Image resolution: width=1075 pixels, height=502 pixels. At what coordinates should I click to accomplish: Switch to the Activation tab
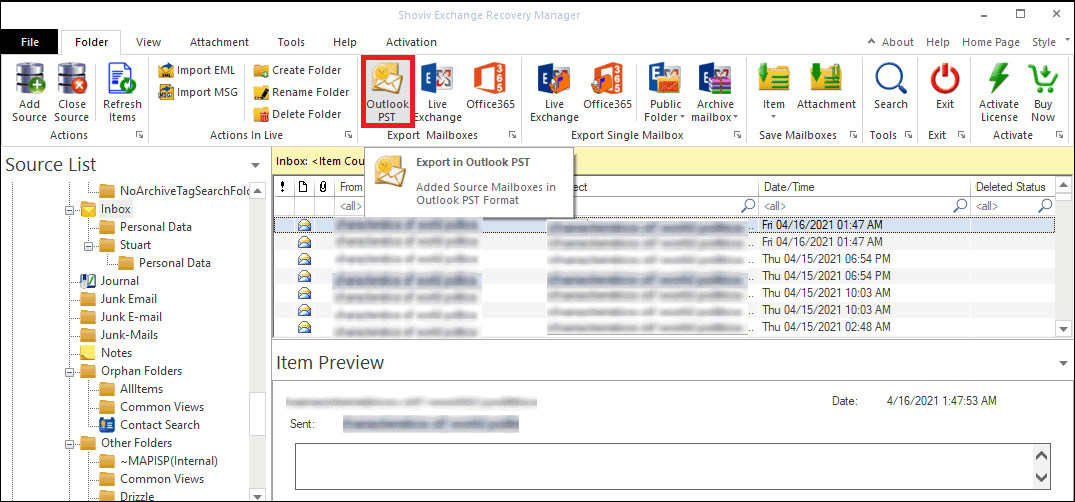pyautogui.click(x=411, y=42)
